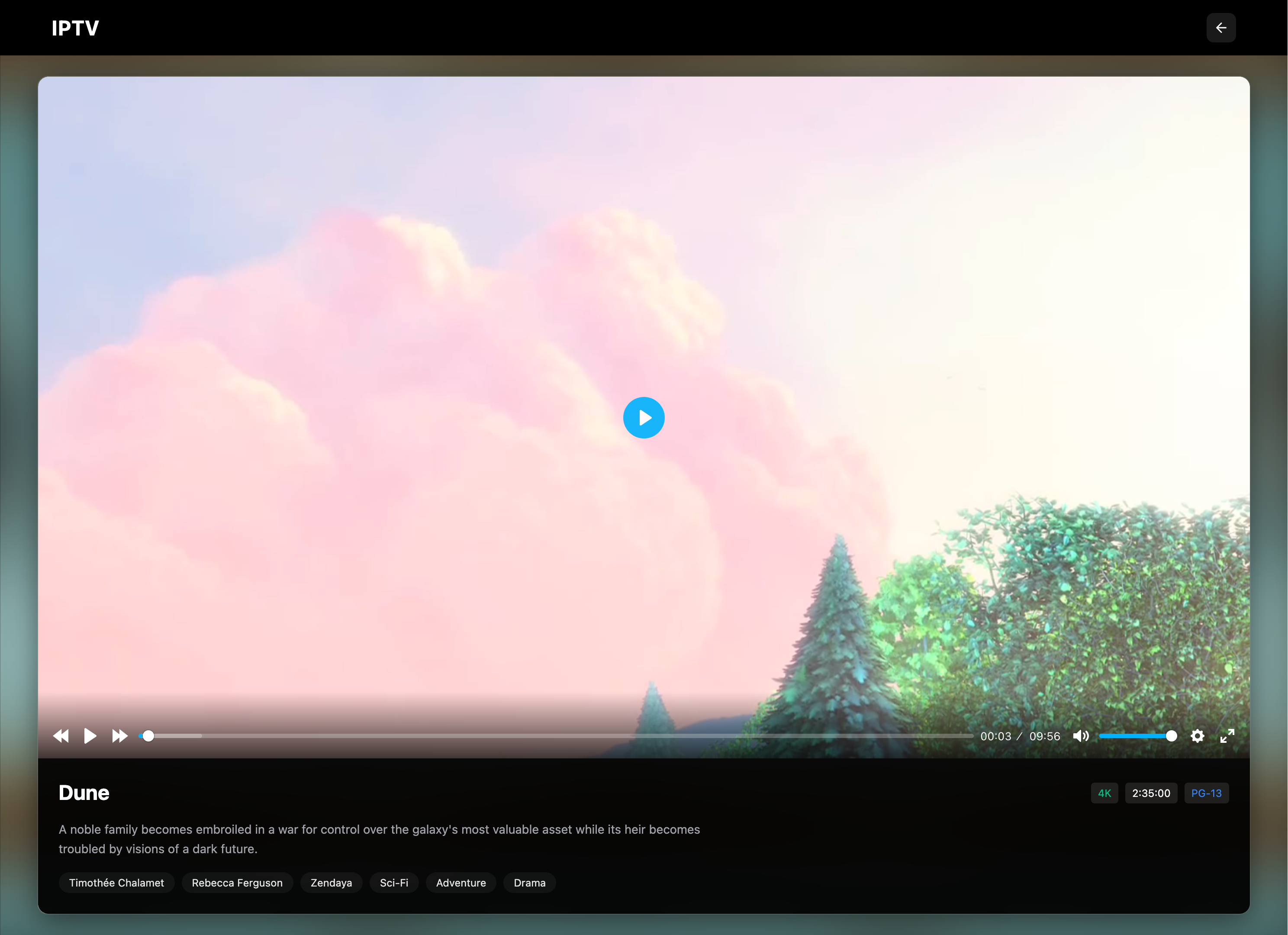The height and width of the screenshot is (935, 1288).
Task: Click the back arrow button in header
Action: (1220, 28)
